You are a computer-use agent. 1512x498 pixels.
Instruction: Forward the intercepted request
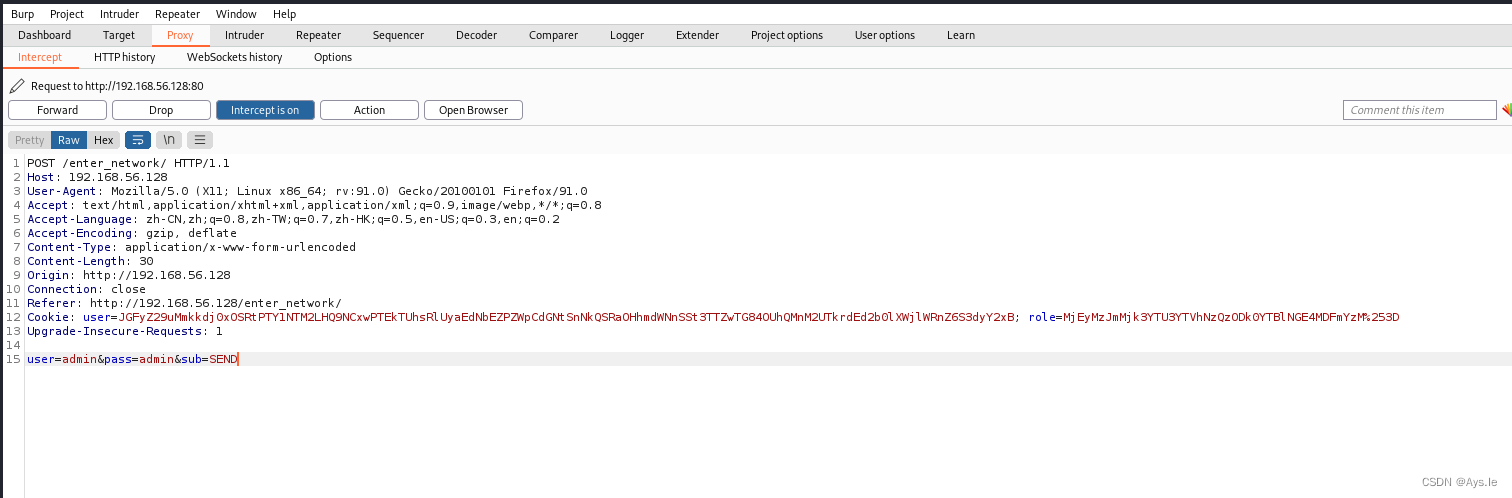tap(58, 110)
